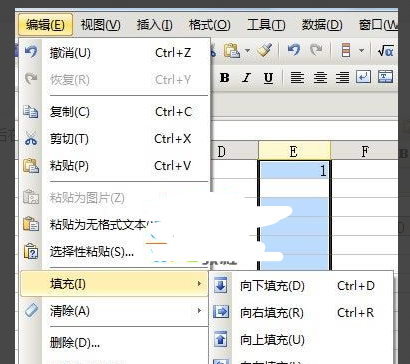Open the 插入(I) menu
The image size is (410, 364).
[x=155, y=25]
